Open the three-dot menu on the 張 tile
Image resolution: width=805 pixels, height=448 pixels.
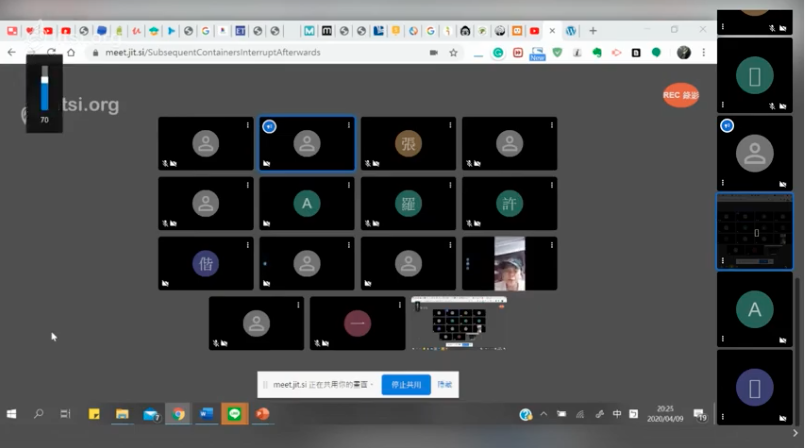tap(450, 125)
